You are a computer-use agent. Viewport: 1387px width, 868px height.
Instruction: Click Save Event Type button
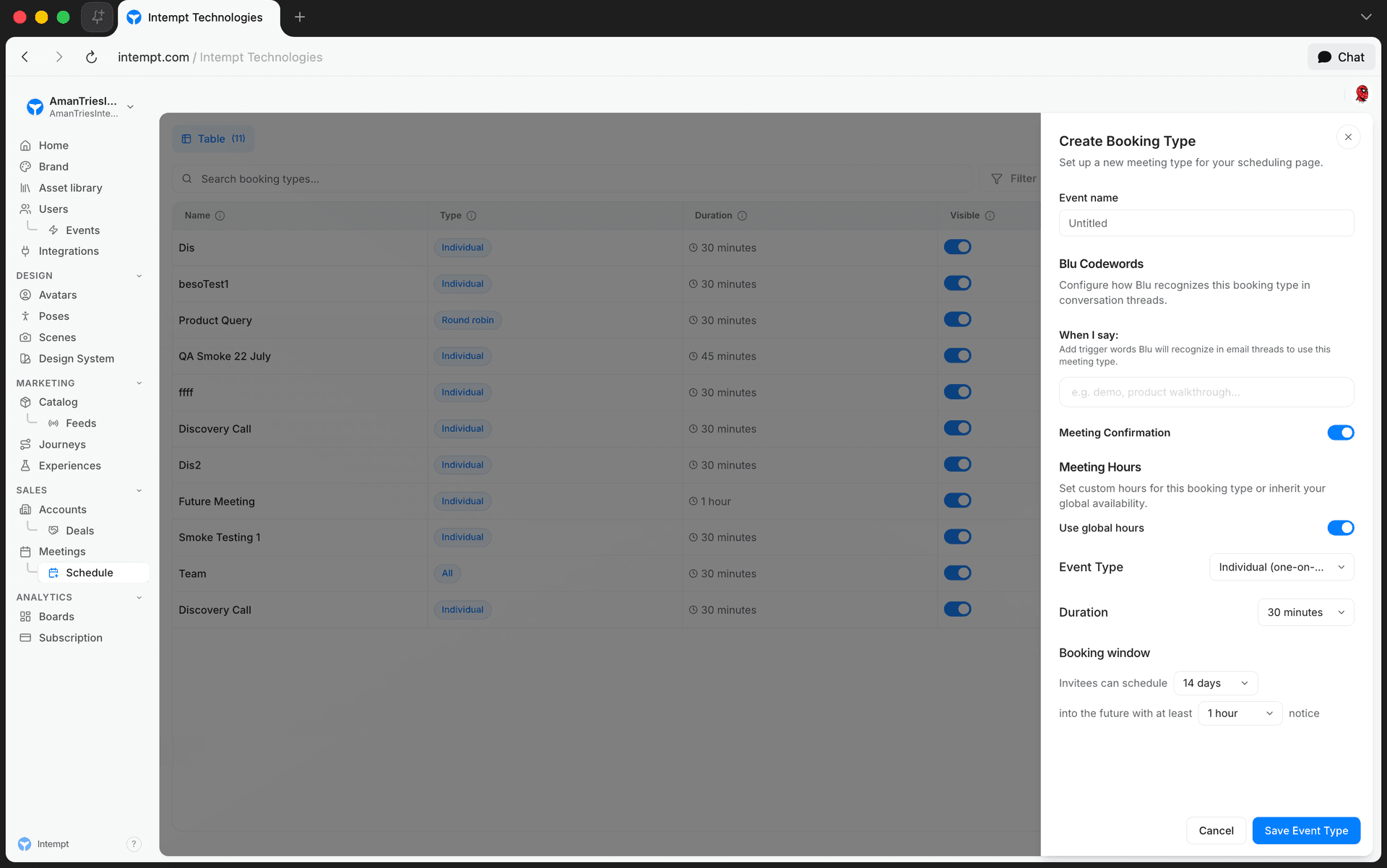click(x=1306, y=830)
